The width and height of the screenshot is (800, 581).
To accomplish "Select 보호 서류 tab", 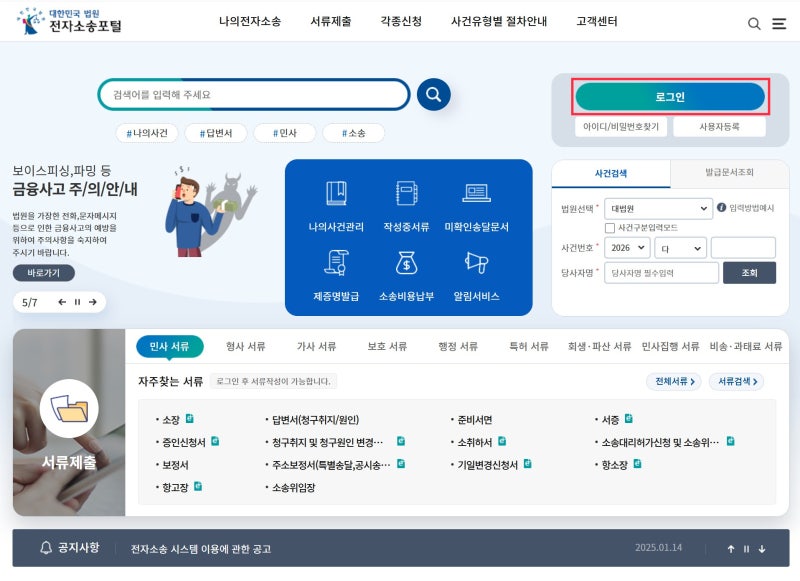I will 387,346.
